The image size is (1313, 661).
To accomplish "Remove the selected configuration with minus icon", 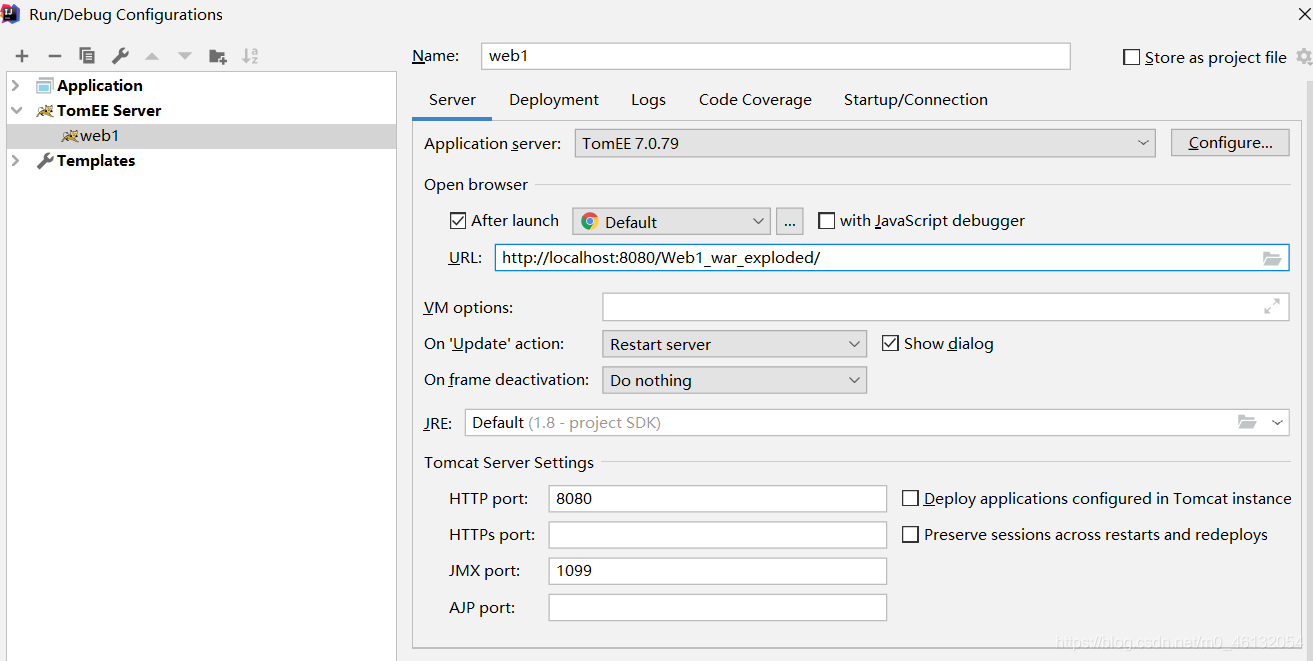I will click(x=55, y=56).
